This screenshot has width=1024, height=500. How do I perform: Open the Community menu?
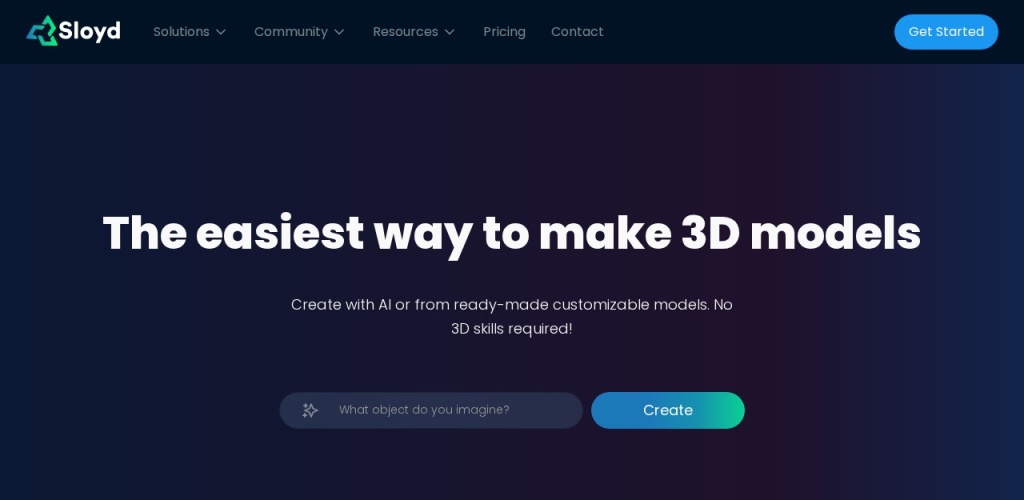[290, 32]
